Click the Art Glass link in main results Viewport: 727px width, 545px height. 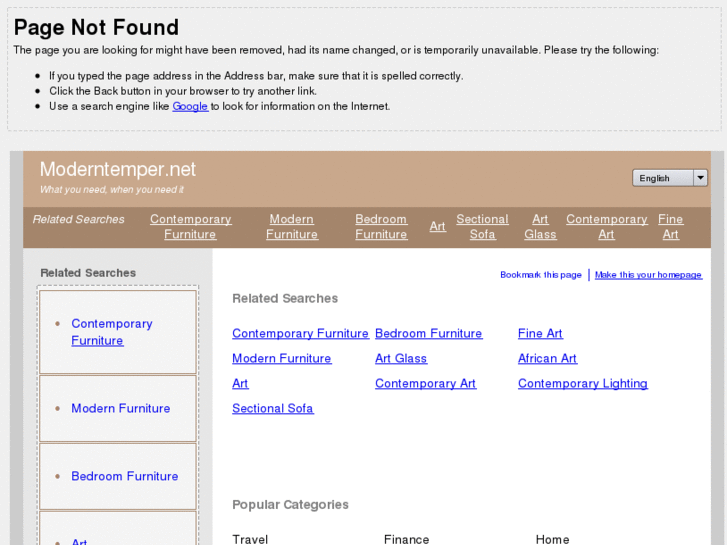point(400,358)
